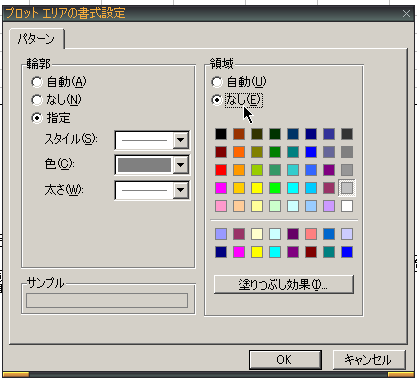
Task: Pick the dark teal-blue swatch, top row
Action: click(293, 134)
